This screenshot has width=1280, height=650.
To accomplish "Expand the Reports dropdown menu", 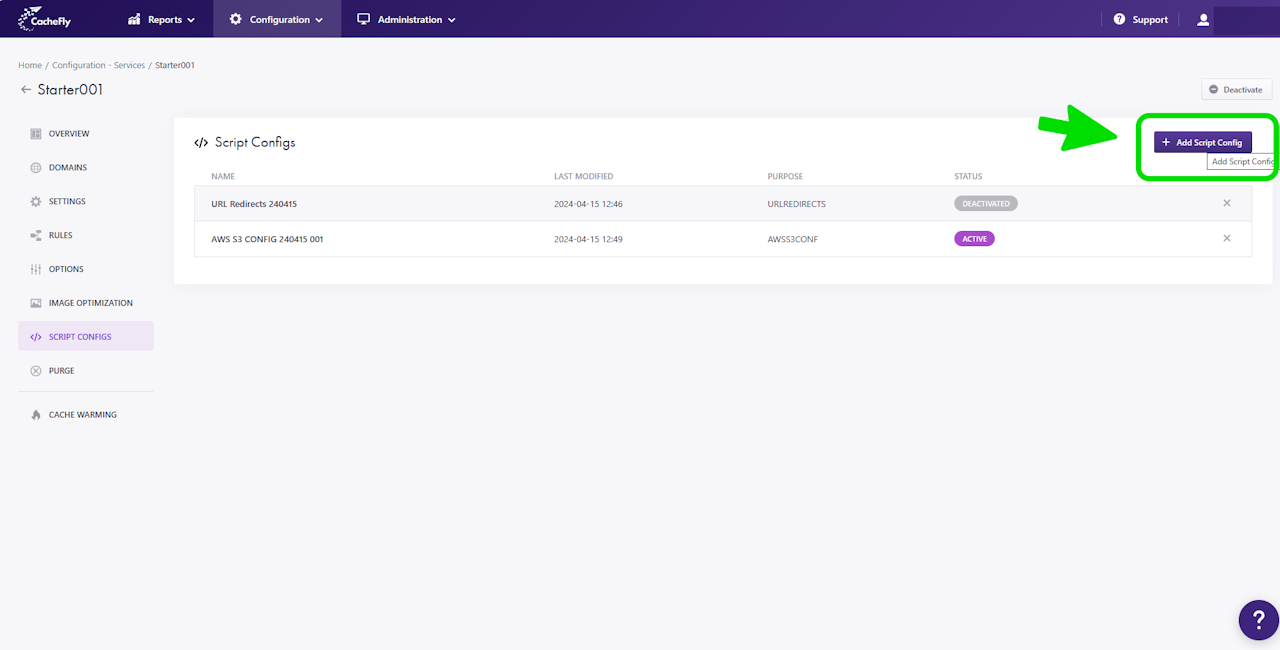I will pyautogui.click(x=162, y=19).
